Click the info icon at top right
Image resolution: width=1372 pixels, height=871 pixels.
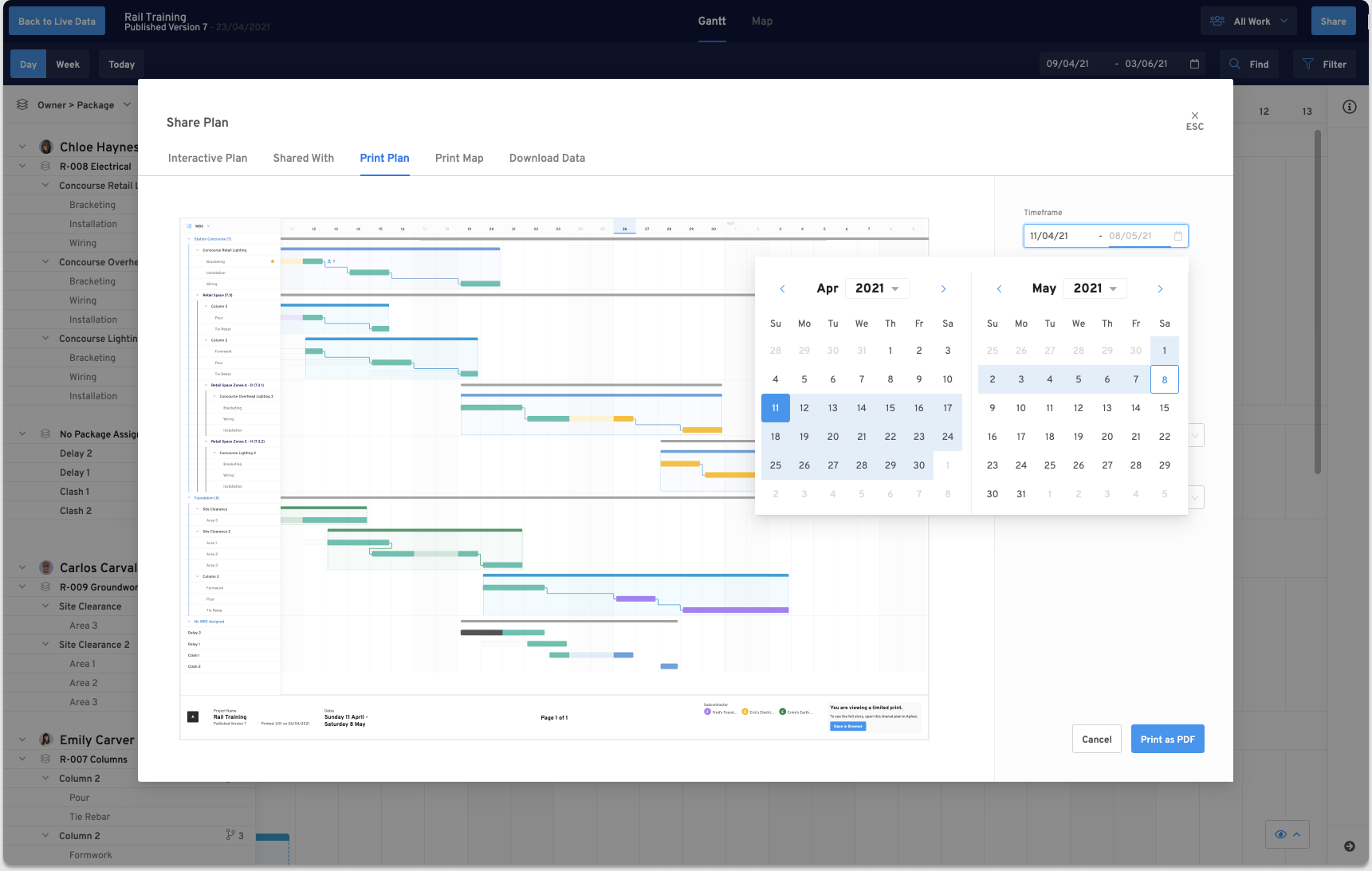pyautogui.click(x=1349, y=107)
